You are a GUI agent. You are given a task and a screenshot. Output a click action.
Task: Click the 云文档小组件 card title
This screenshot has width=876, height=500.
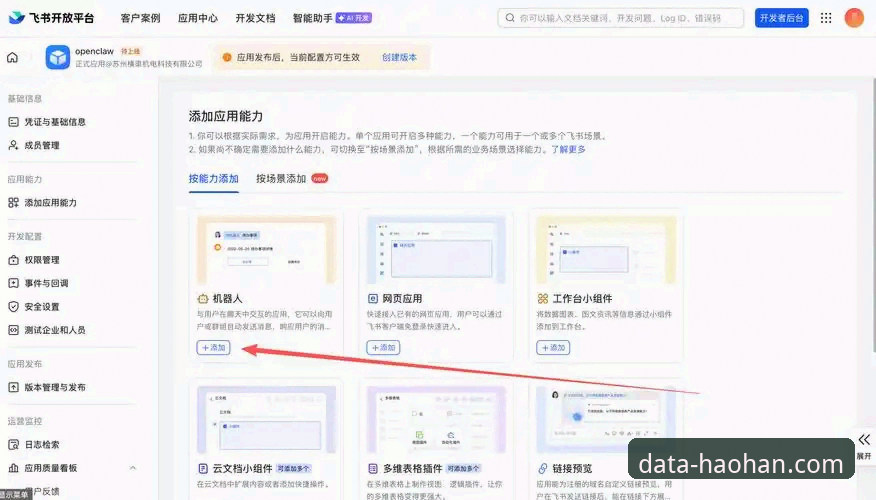[x=242, y=468]
